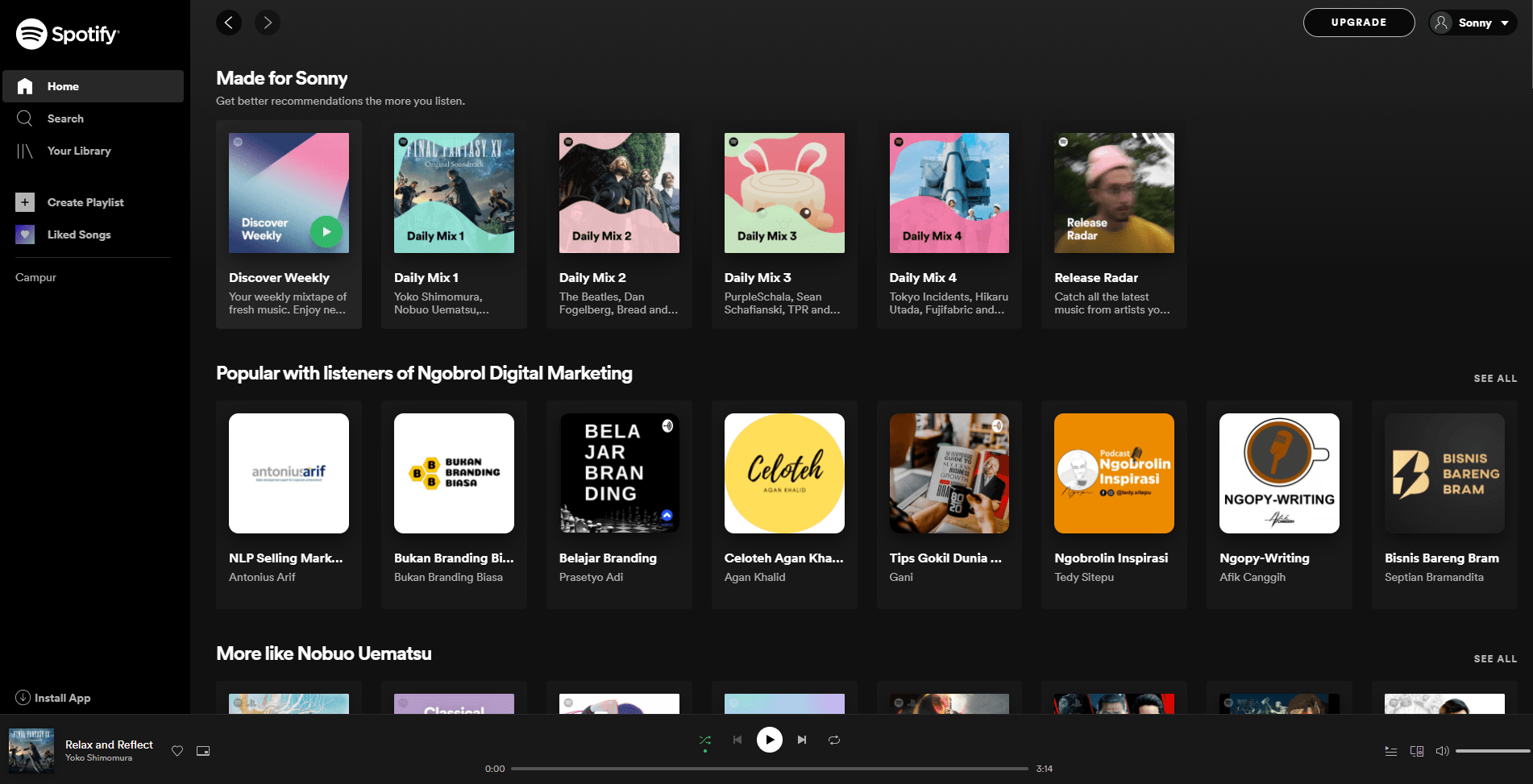Open Your Library in sidebar
Screen dimensions: 1533x784
pos(93,151)
